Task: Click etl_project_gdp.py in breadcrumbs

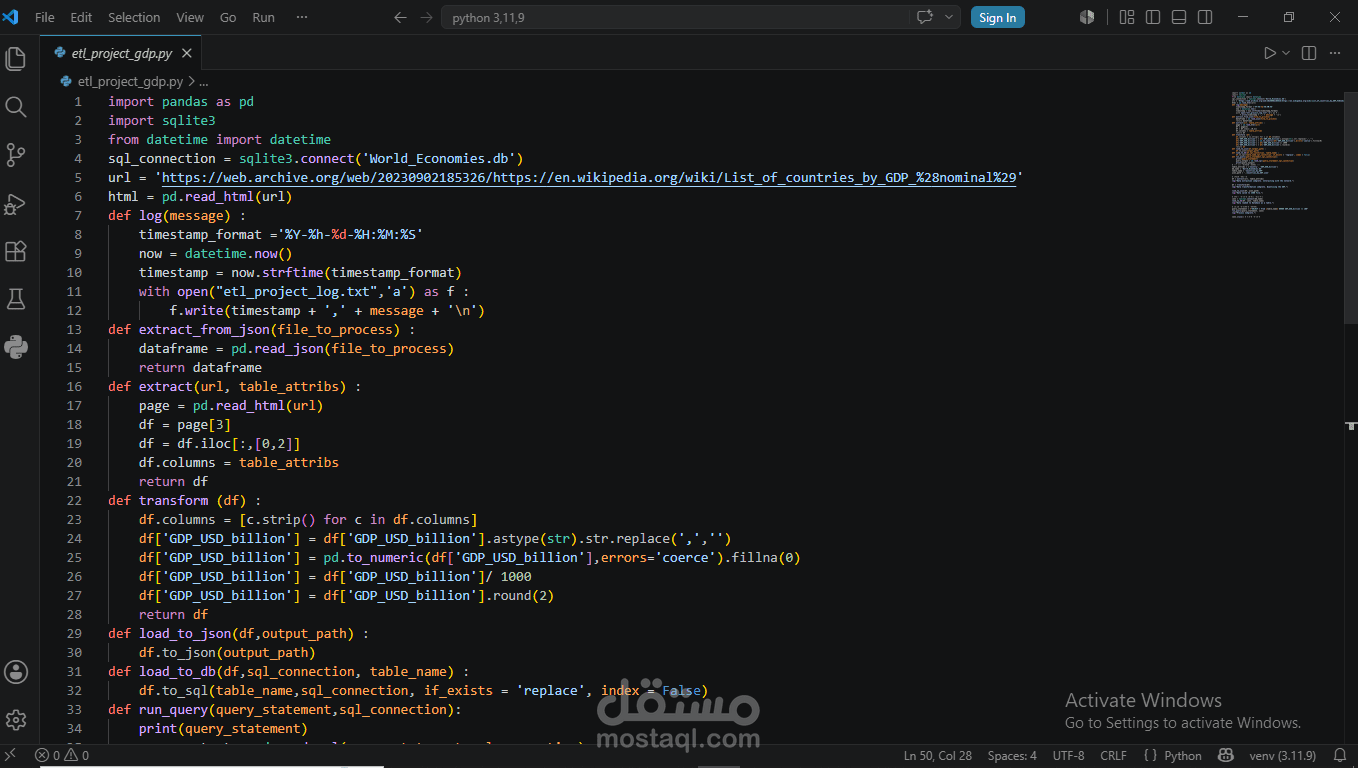Action: click(130, 82)
